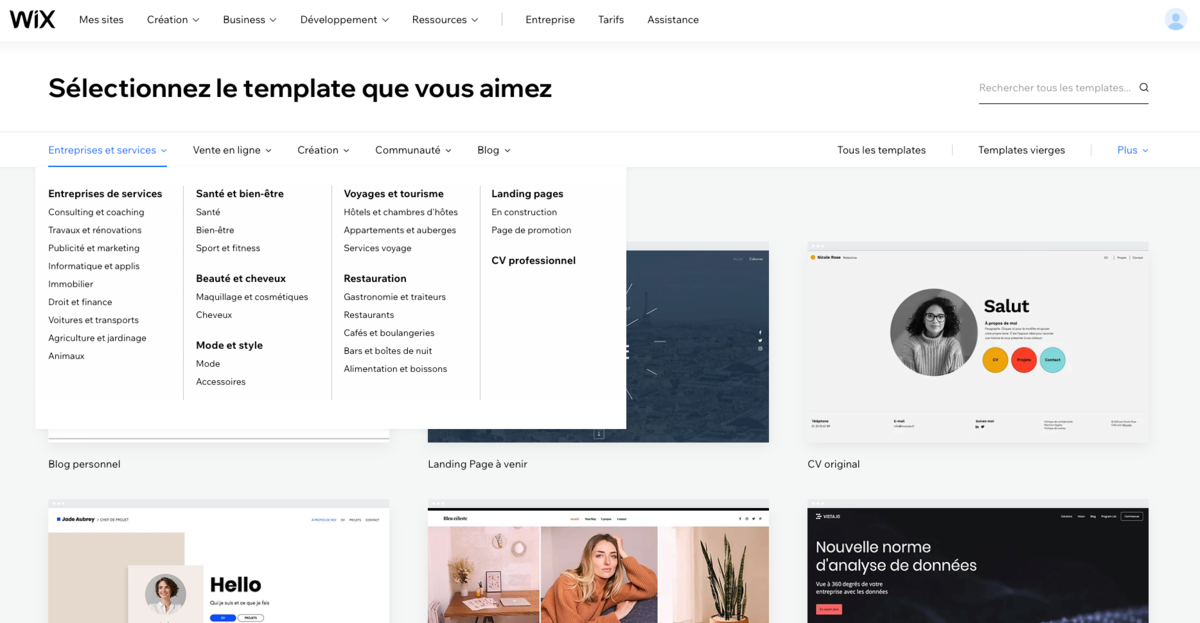This screenshot has height=623, width=1200.
Task: Select Animaux subcategory
Action: pyautogui.click(x=66, y=356)
